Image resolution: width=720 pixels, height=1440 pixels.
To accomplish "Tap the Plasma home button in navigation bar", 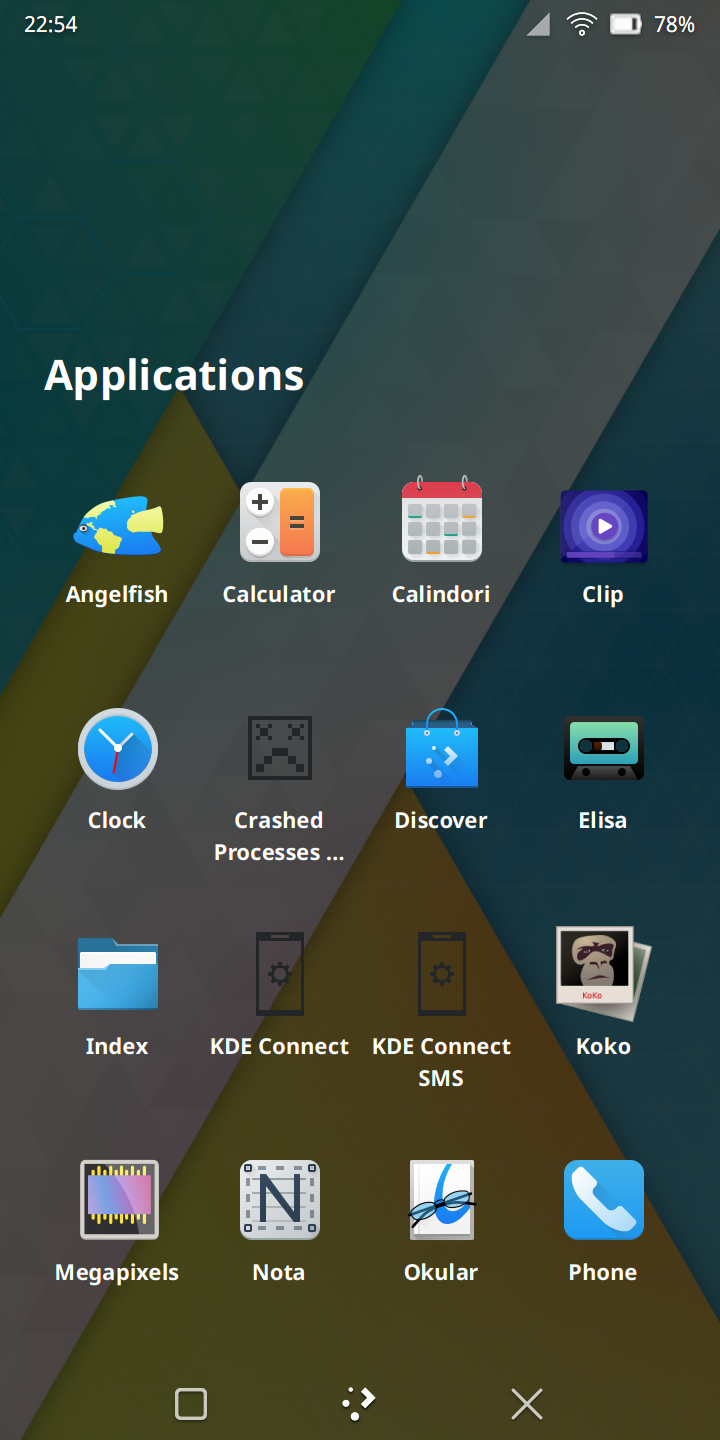I will pos(359,1403).
